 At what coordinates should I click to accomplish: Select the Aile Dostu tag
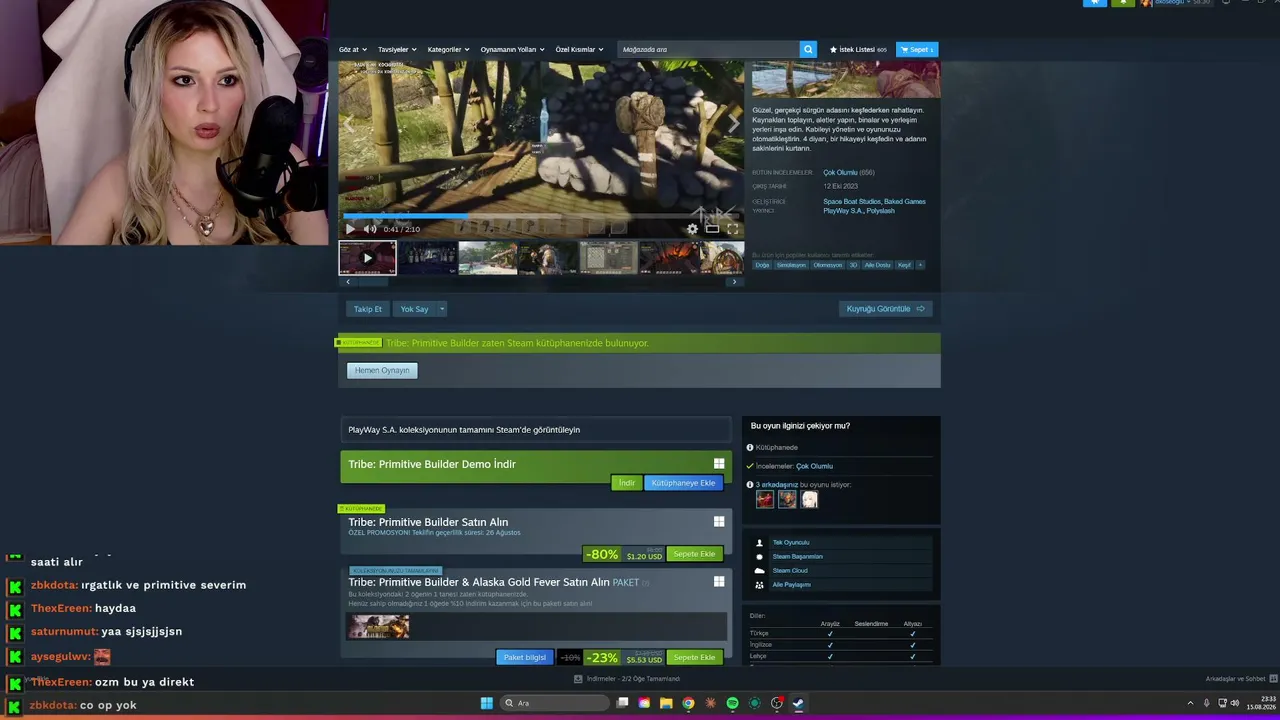(x=877, y=265)
